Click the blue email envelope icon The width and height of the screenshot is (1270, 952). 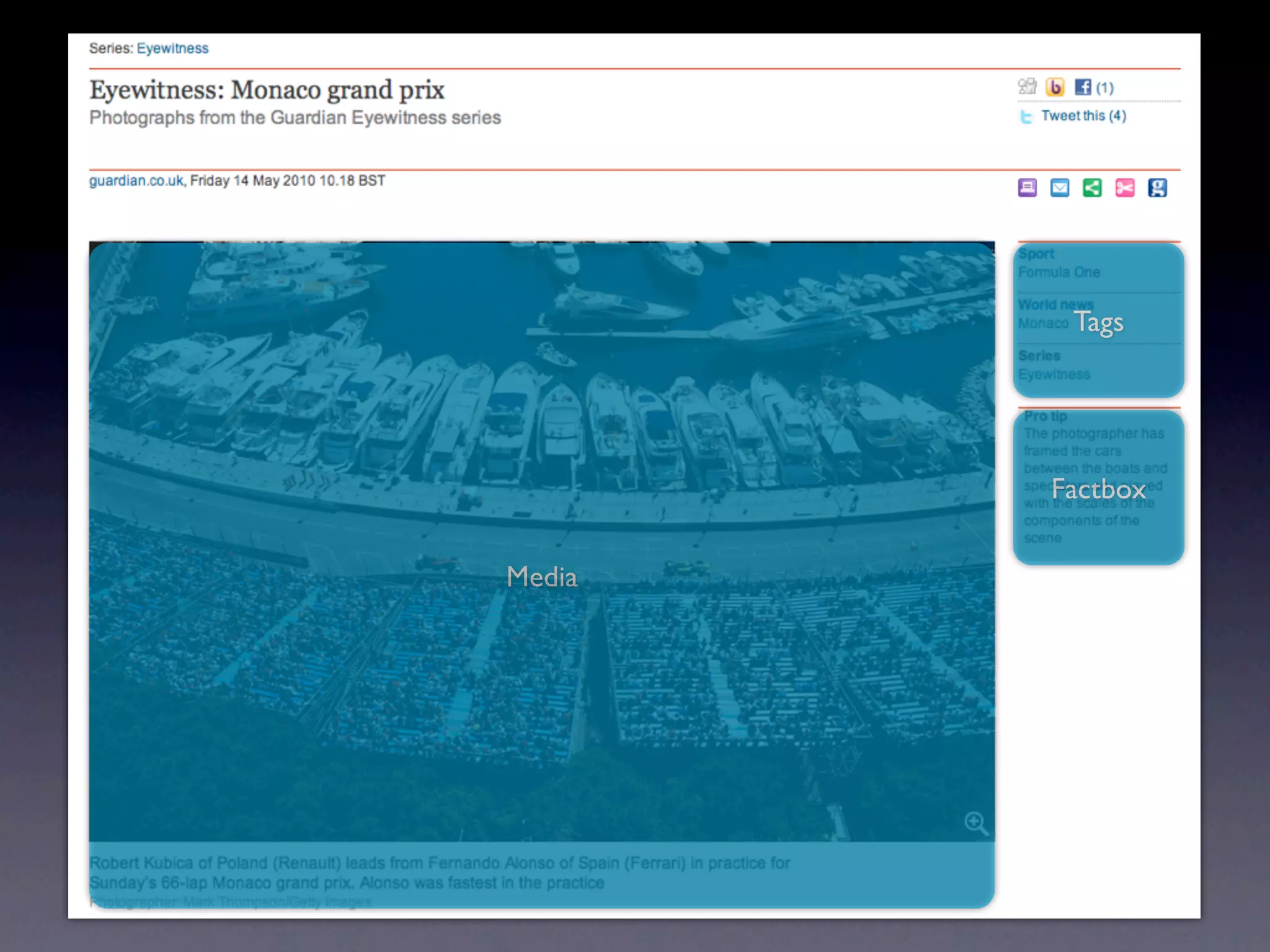[1060, 188]
